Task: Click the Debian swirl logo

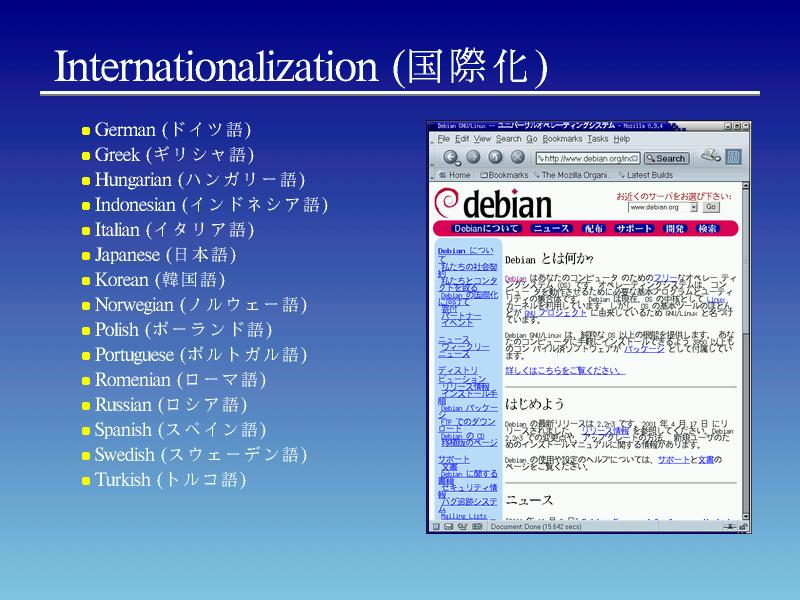Action: [446, 203]
